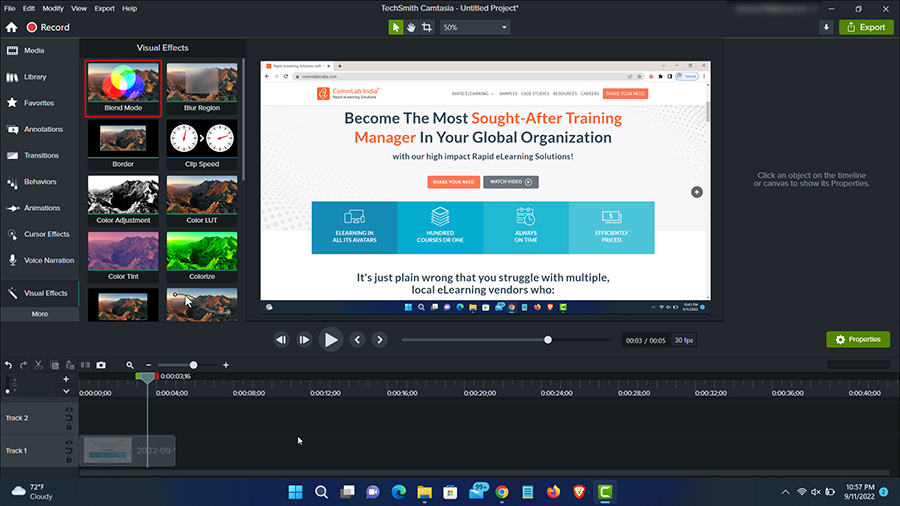This screenshot has height=506, width=900.
Task: Undo the last action
Action: [x=9, y=365]
